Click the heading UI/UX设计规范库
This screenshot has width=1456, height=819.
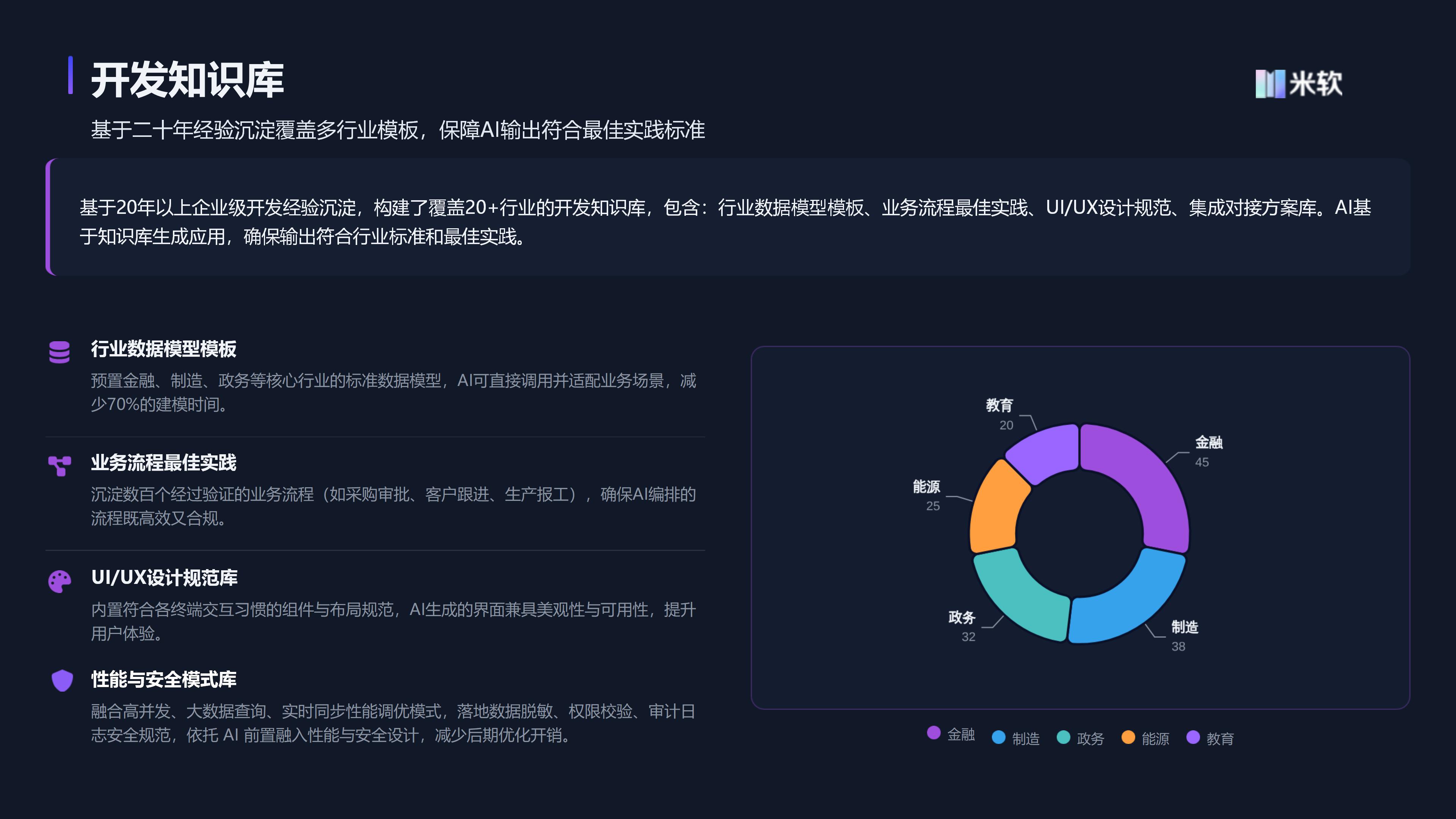pos(165,577)
